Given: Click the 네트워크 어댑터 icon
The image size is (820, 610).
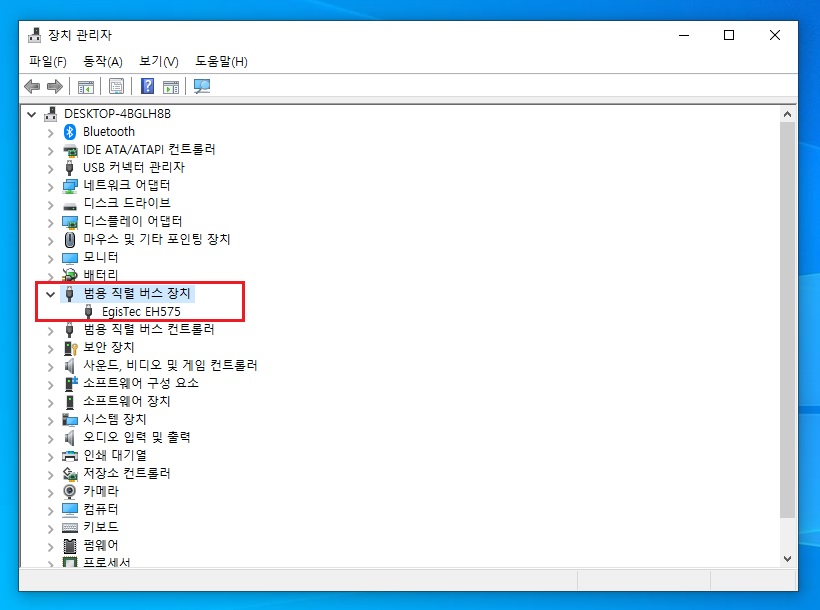Looking at the screenshot, I should tap(70, 186).
